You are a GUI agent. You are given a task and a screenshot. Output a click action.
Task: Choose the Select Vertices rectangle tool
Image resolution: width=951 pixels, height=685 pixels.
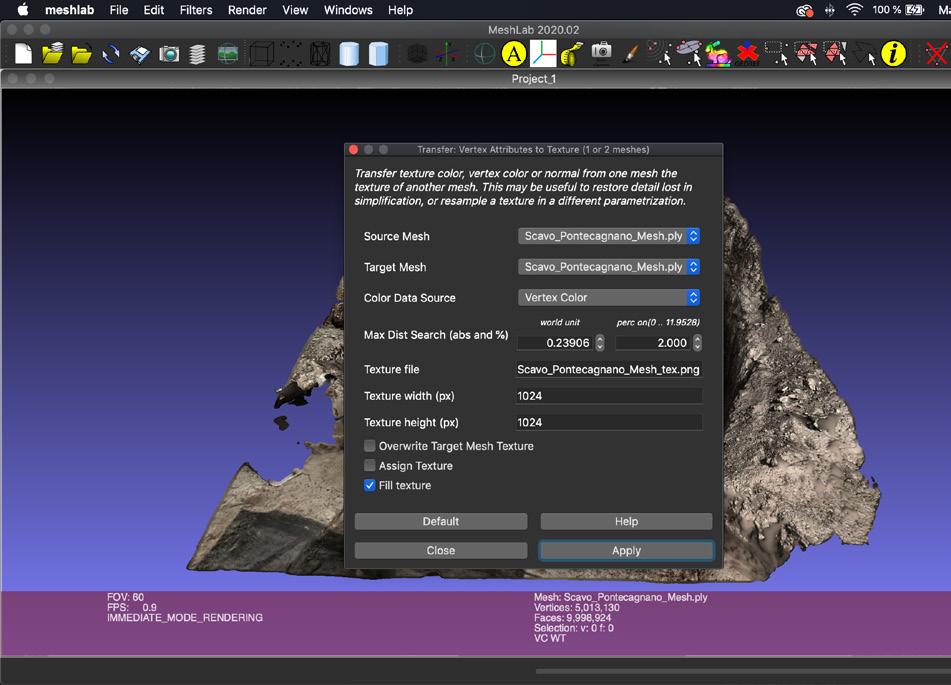(x=776, y=53)
